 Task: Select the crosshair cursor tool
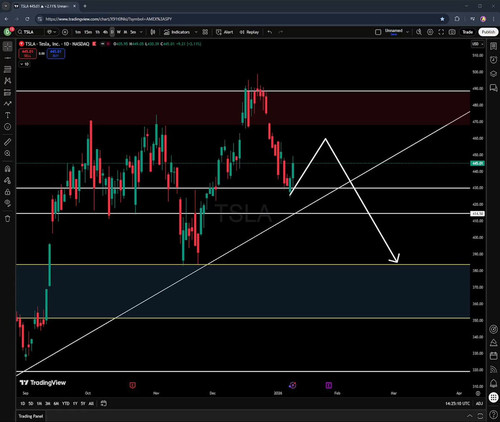click(7, 46)
